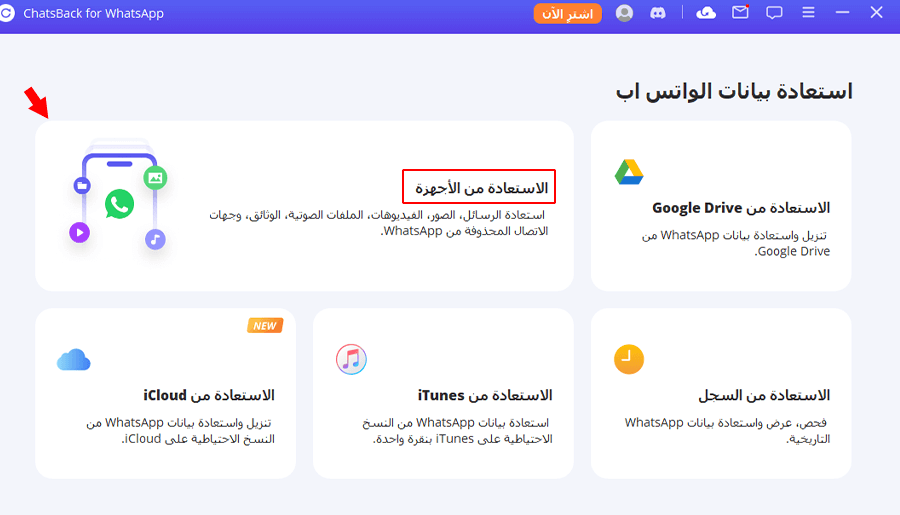The image size is (900, 515).
Task: Open the Discord community icon
Action: [658, 13]
